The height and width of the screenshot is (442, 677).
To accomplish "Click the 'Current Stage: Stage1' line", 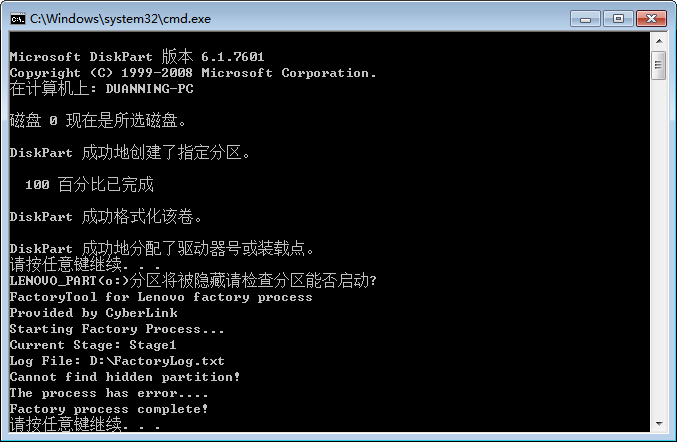I will click(x=93, y=345).
